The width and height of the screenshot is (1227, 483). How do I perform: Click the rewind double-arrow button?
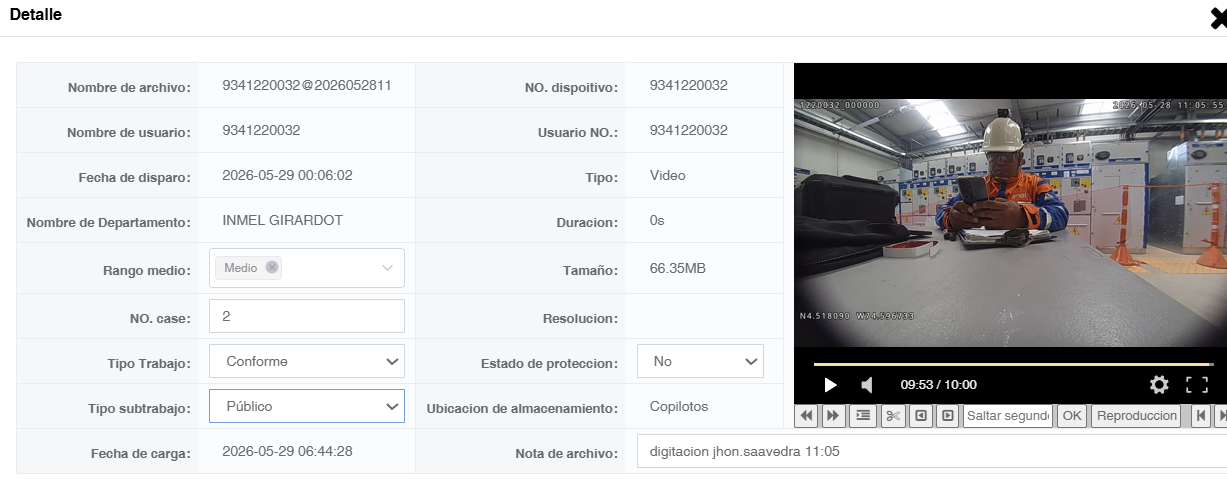click(x=807, y=416)
